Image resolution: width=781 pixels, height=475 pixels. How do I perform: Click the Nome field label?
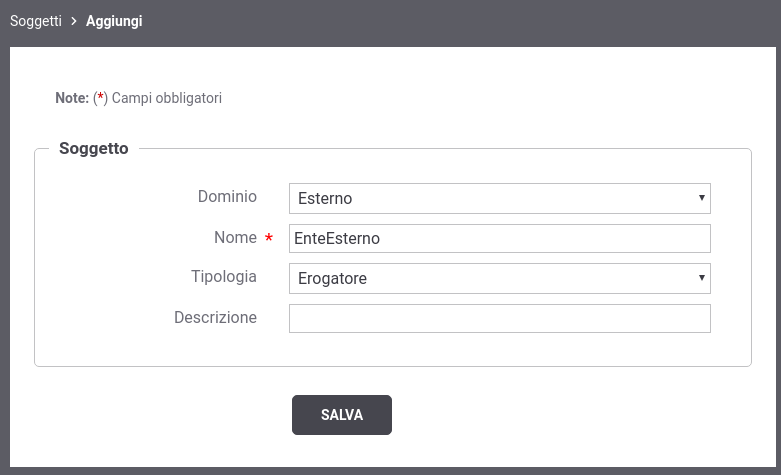(x=235, y=237)
